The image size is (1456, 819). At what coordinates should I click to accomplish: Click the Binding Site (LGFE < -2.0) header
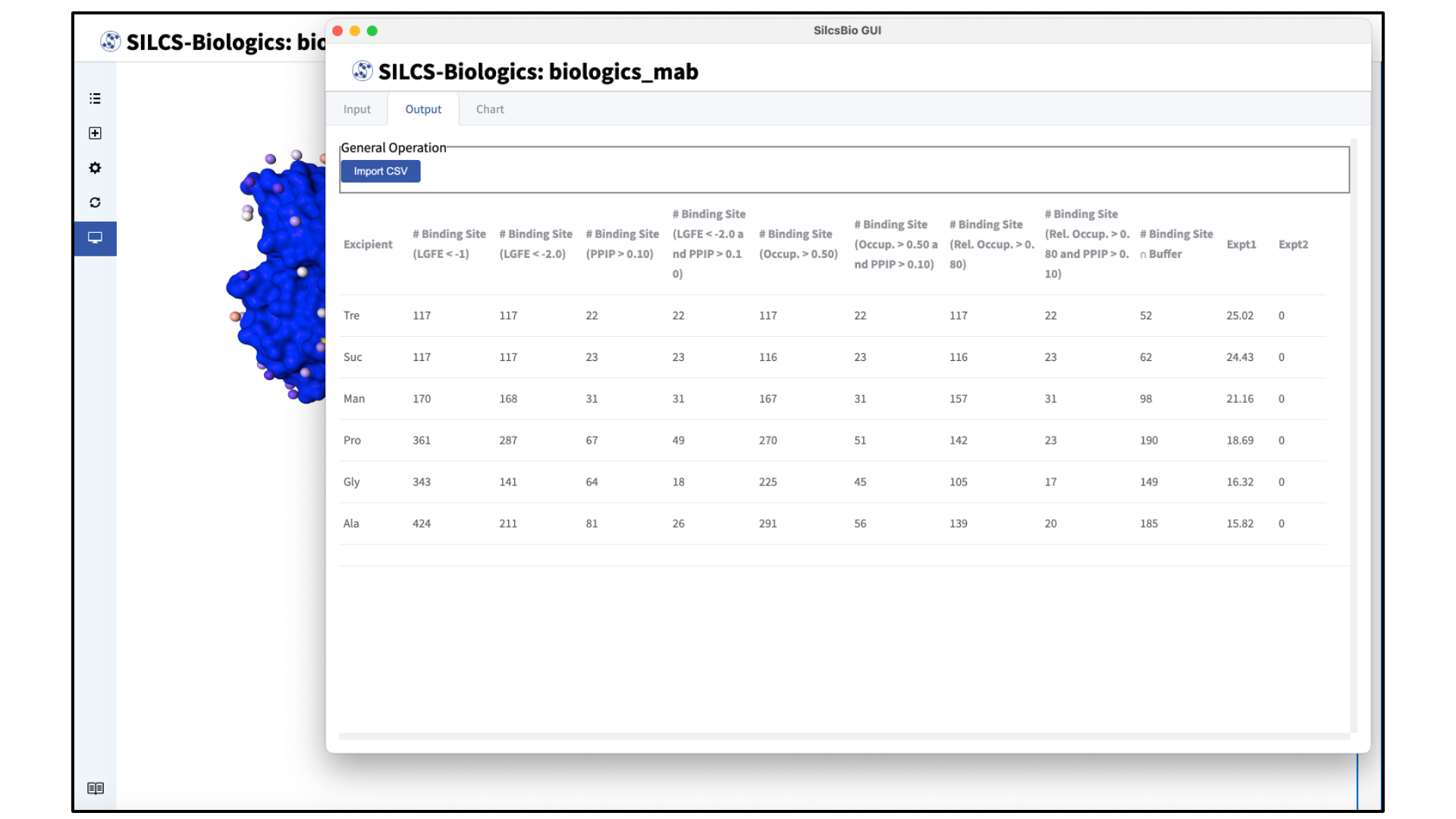[x=535, y=244]
